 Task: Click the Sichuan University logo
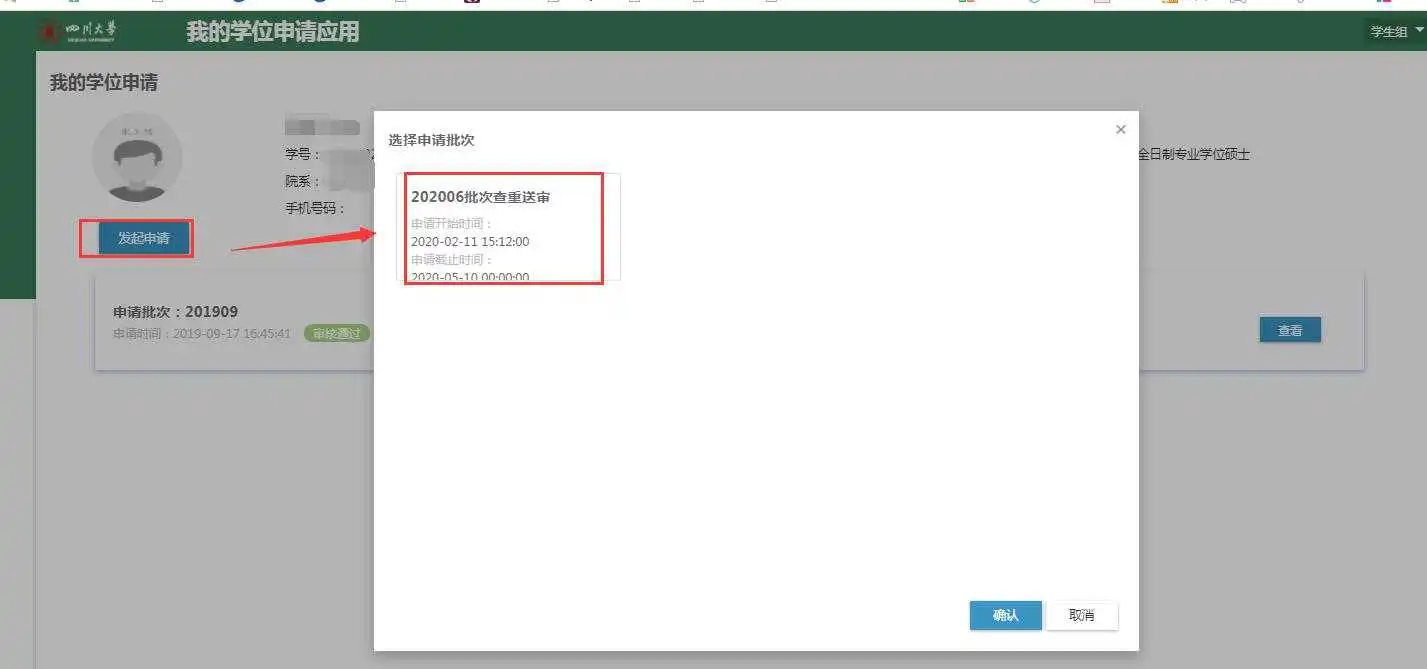(78, 31)
